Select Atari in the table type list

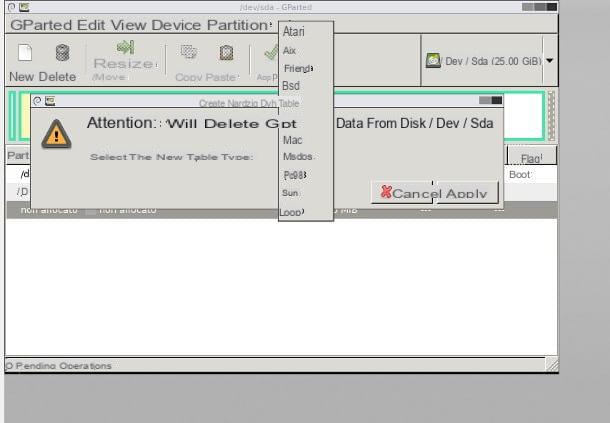(x=306, y=32)
